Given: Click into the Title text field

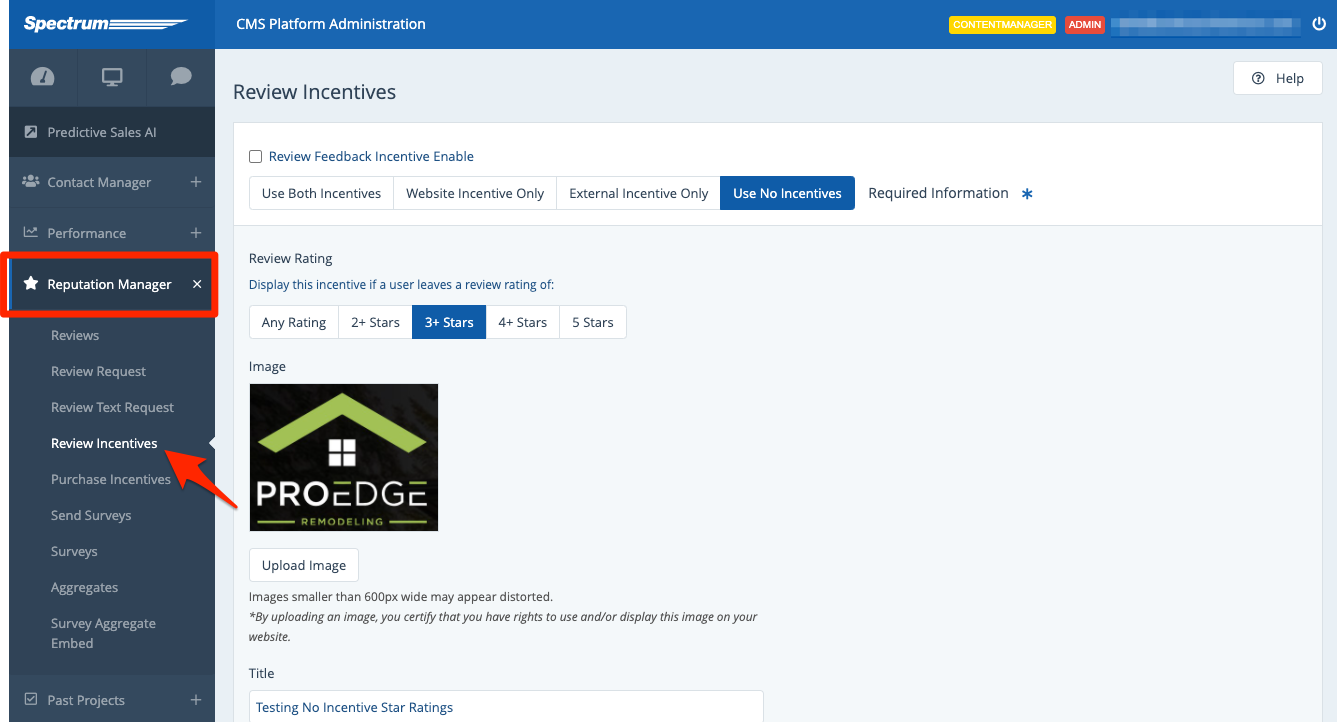Looking at the screenshot, I should 506,707.
